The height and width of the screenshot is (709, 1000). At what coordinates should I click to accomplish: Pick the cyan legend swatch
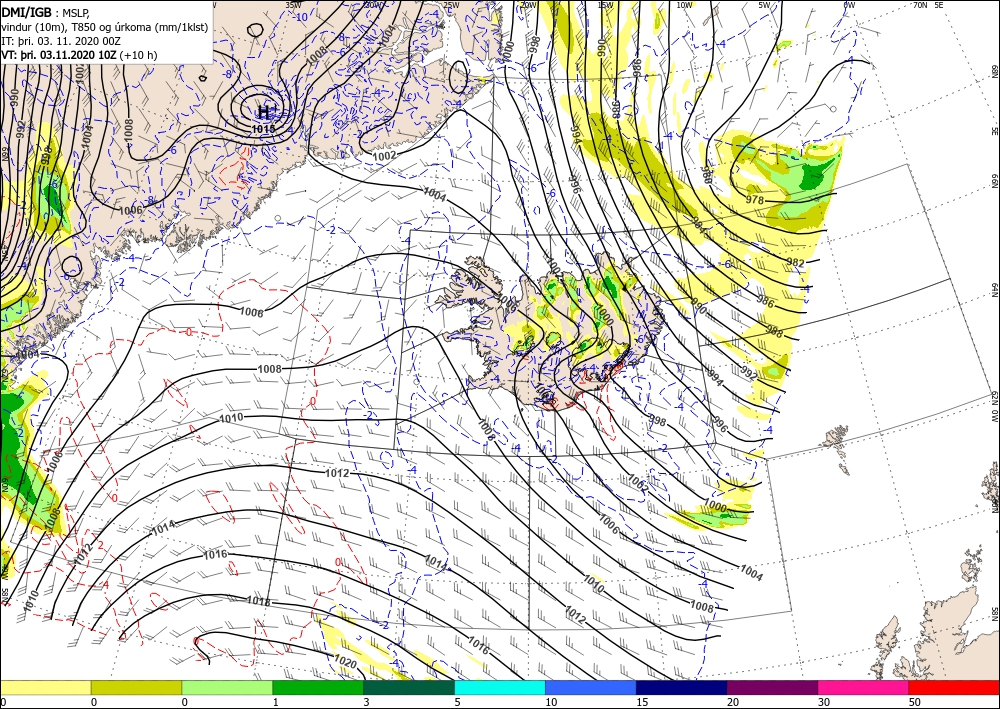coord(500,687)
